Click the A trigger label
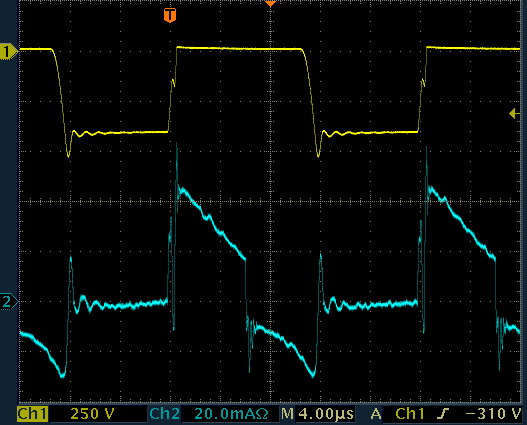The image size is (527, 425). point(376,414)
